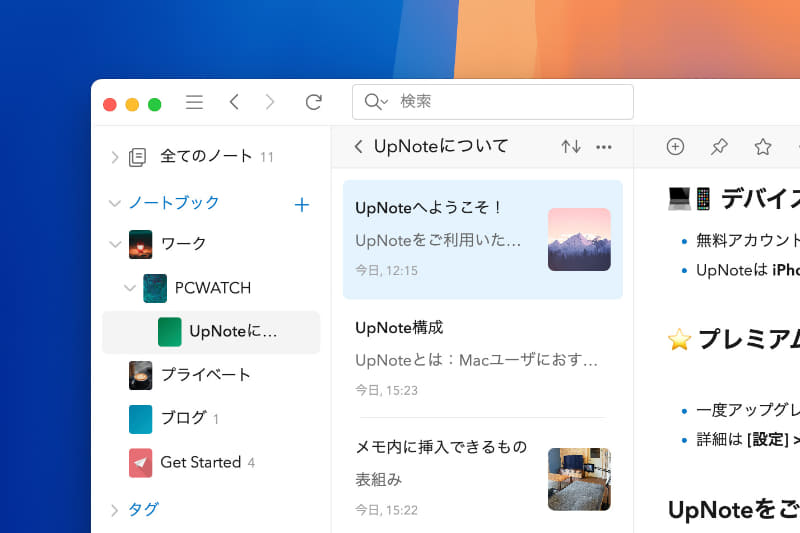Screen dimensions: 800x533
Task: Pin the current note
Action: [x=719, y=147]
